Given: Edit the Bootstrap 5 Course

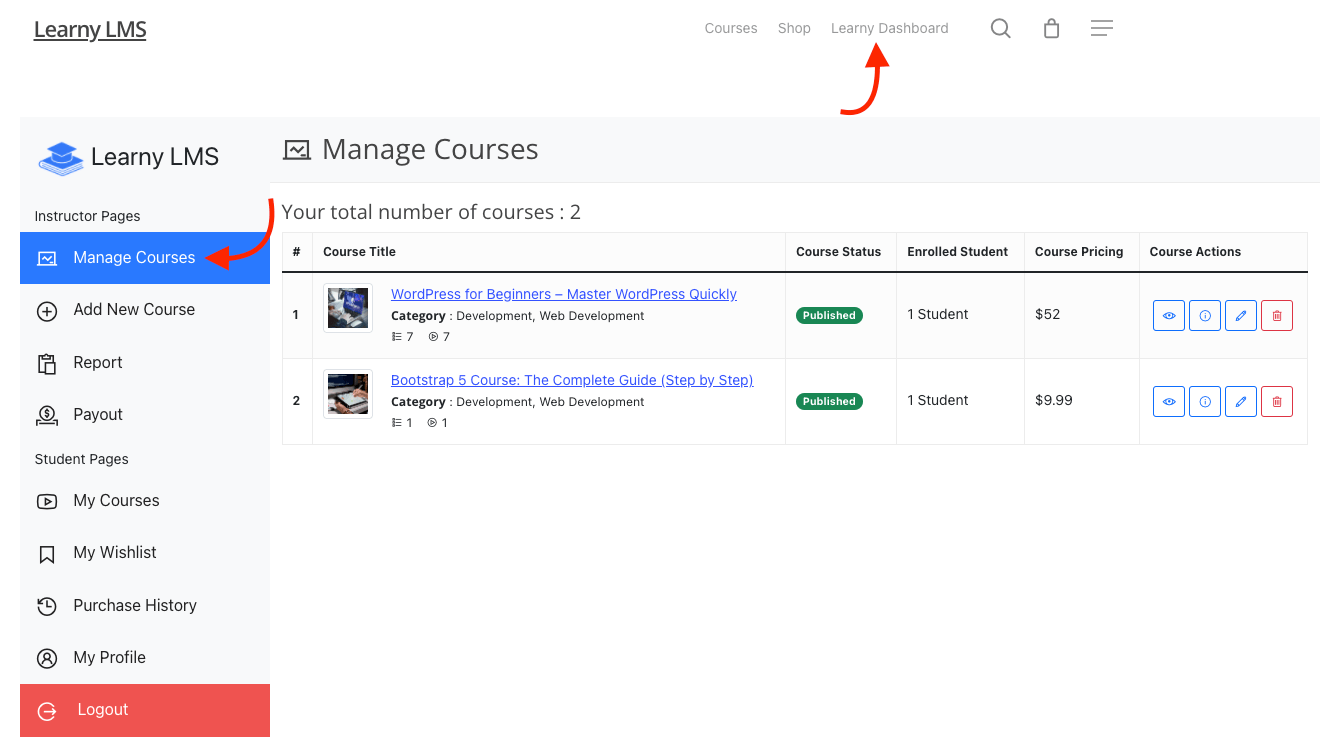Looking at the screenshot, I should click(x=1241, y=401).
